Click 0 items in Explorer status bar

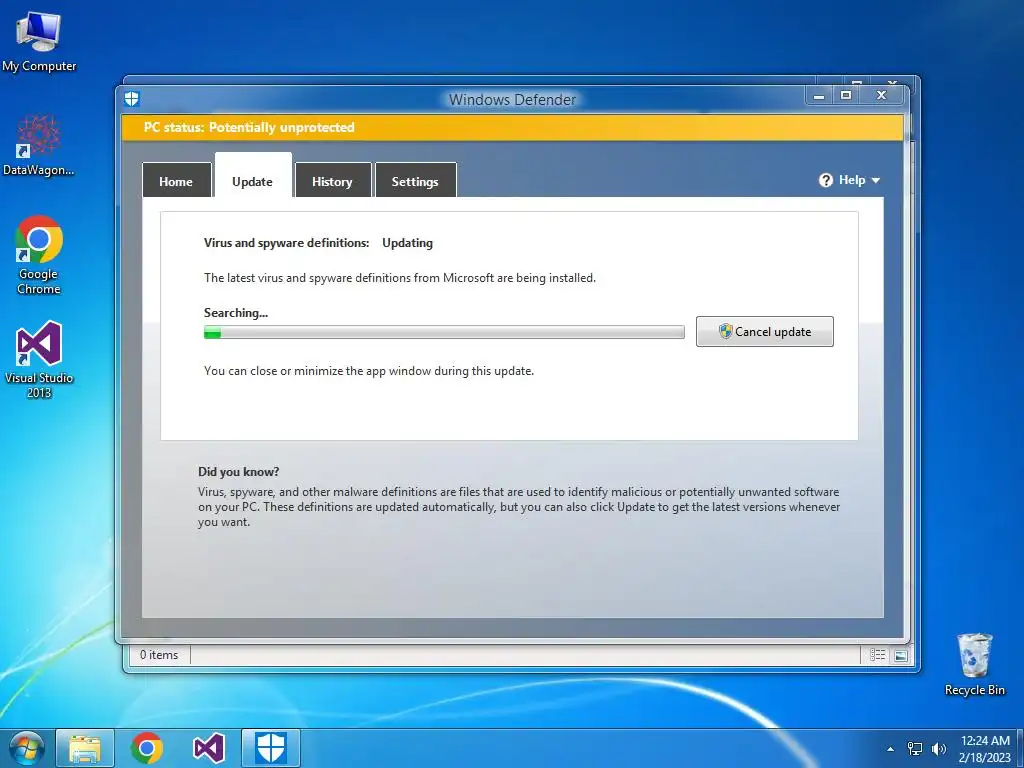pyautogui.click(x=159, y=654)
